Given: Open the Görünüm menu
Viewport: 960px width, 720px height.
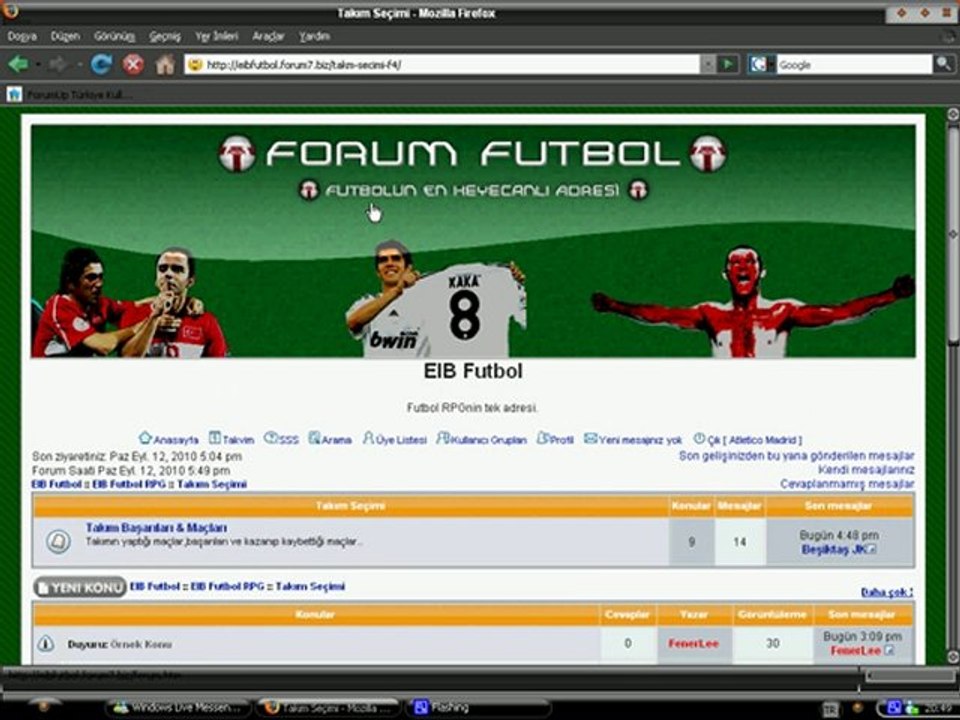Looking at the screenshot, I should point(114,36).
